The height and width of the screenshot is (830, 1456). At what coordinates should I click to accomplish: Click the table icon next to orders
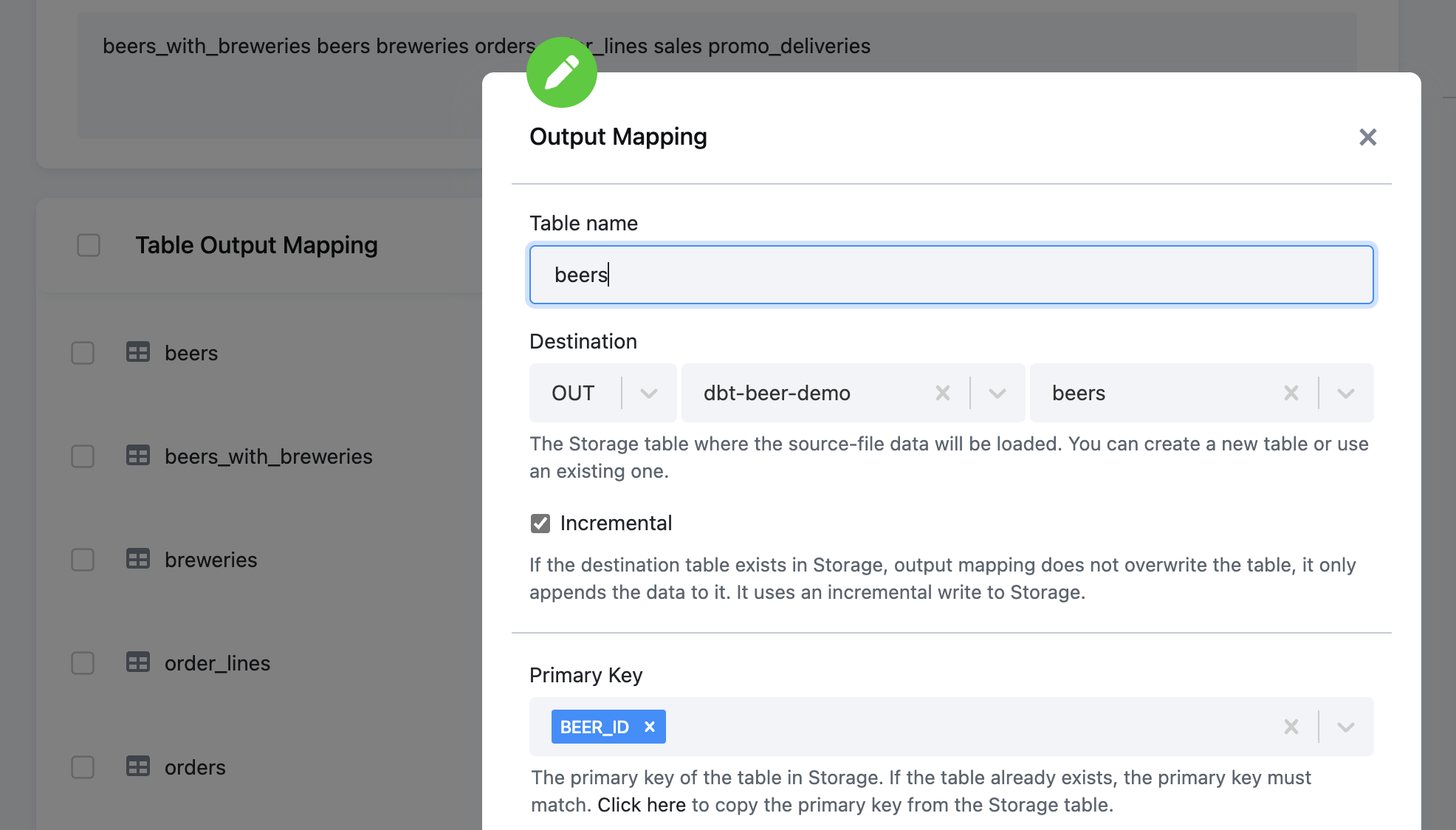138,766
